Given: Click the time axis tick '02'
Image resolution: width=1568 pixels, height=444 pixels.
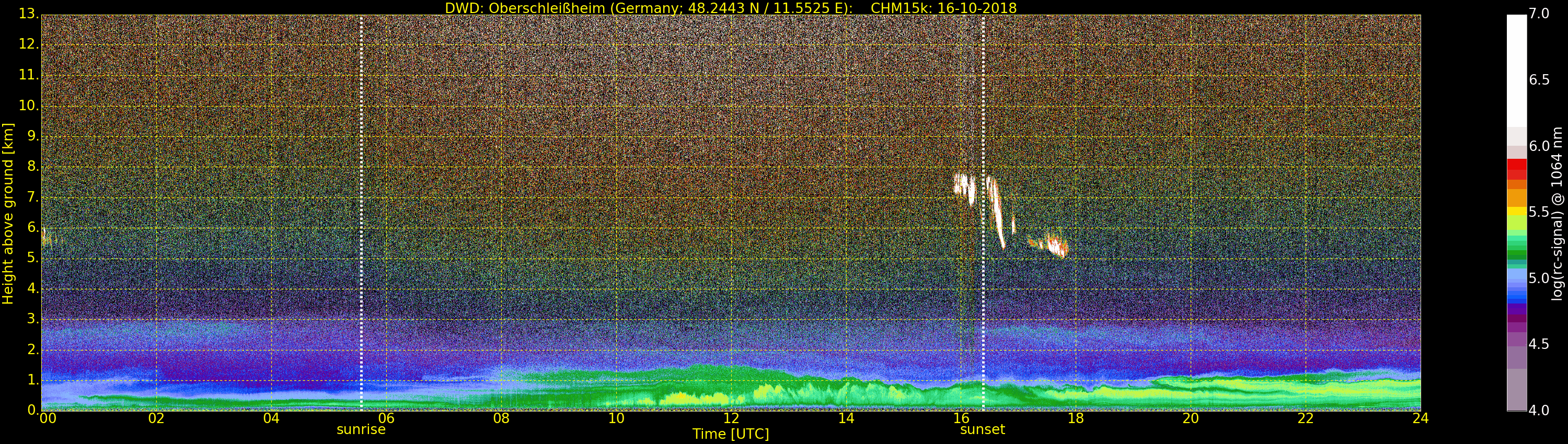Looking at the screenshot, I should pyautogui.click(x=156, y=418).
